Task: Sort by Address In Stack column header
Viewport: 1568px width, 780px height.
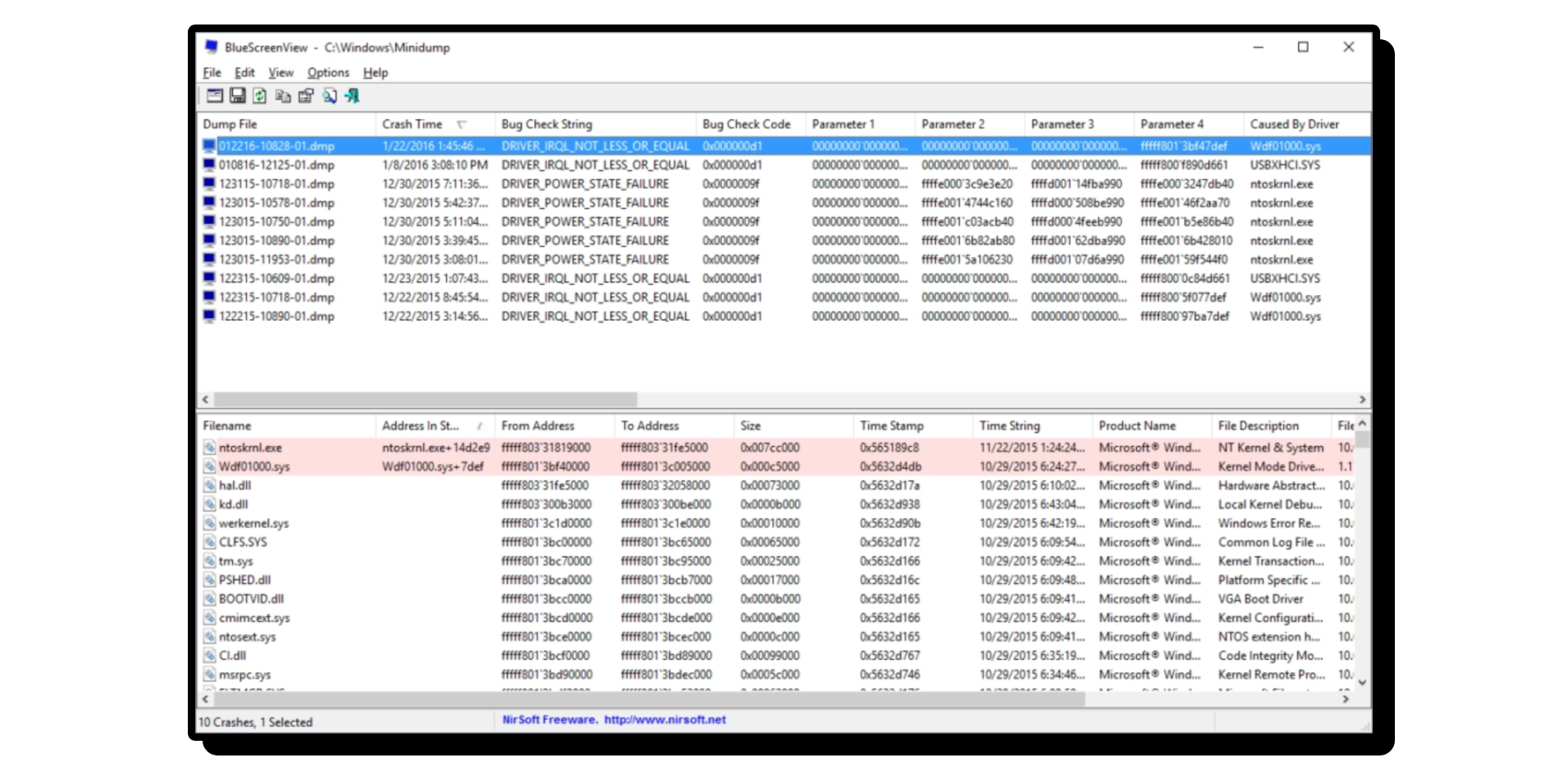Action: coord(421,426)
